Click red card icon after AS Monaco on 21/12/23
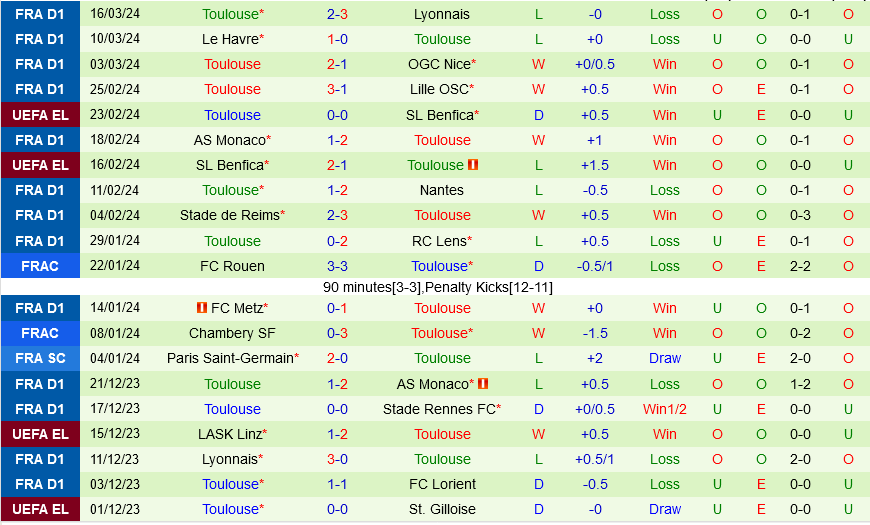The image size is (870, 525). click(x=483, y=384)
